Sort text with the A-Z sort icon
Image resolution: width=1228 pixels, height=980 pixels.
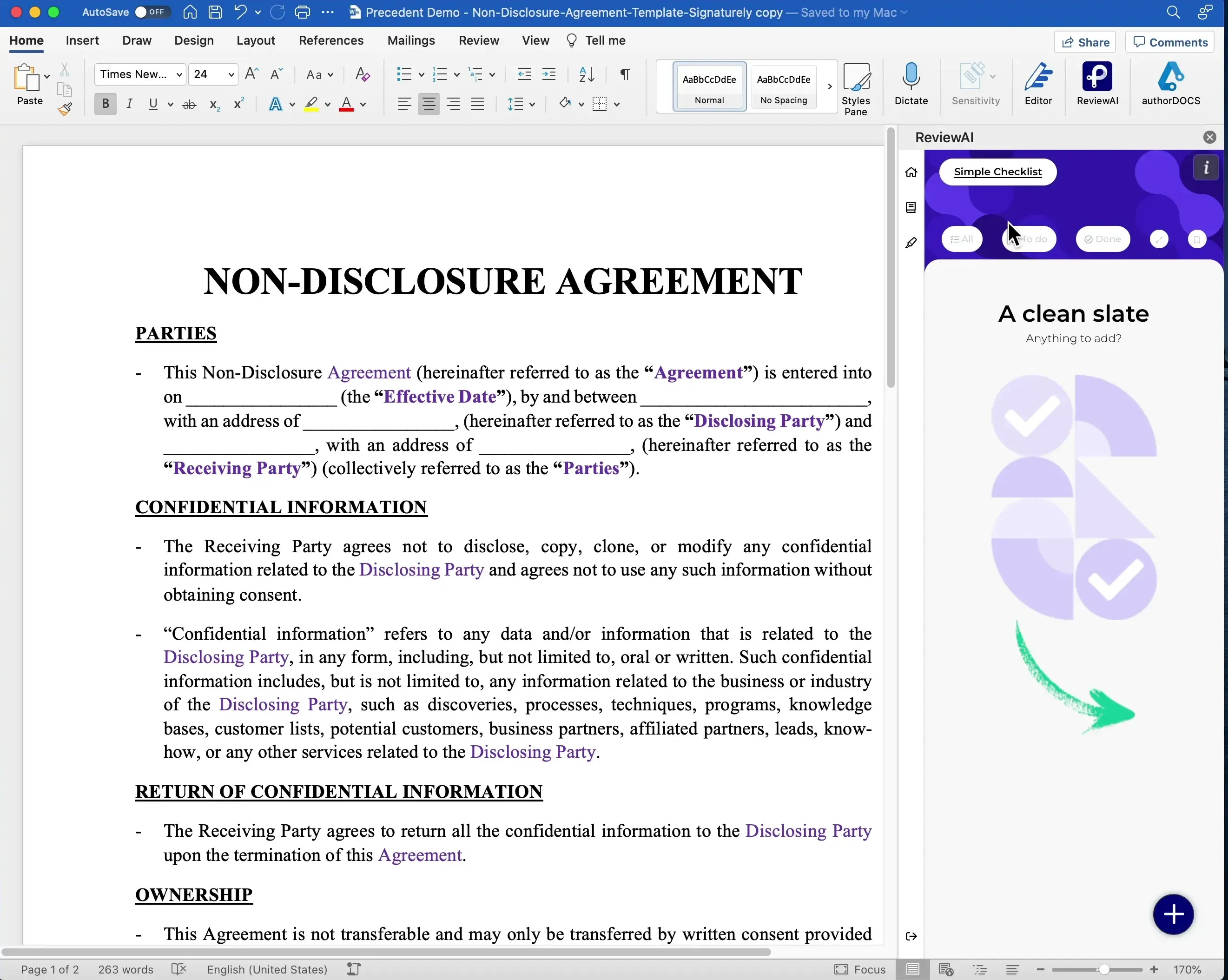tap(586, 74)
